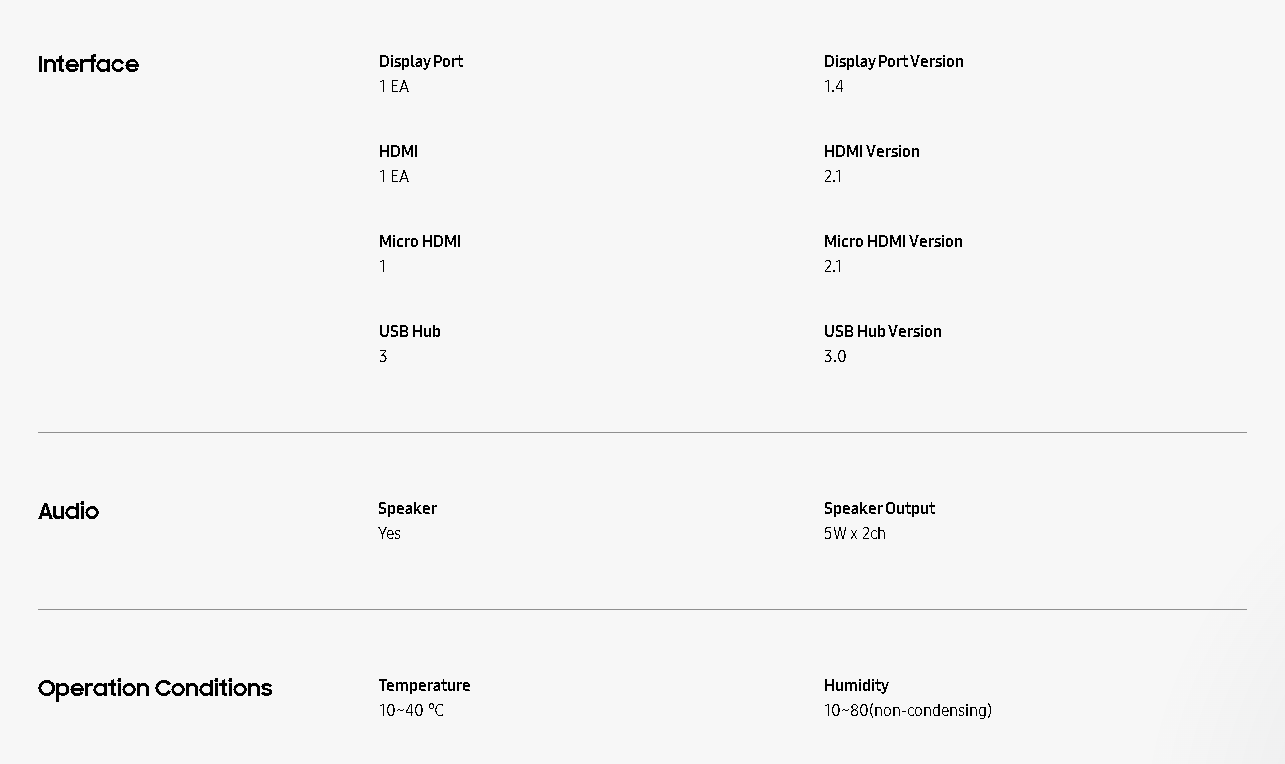Select the Display Port spec label
This screenshot has width=1285, height=764.
pyautogui.click(x=421, y=61)
